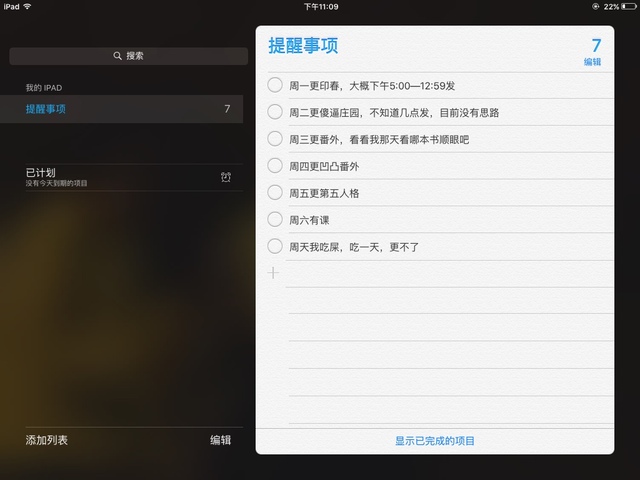Tap the plus icon to add reminder
The width and height of the screenshot is (640, 480).
[x=273, y=273]
